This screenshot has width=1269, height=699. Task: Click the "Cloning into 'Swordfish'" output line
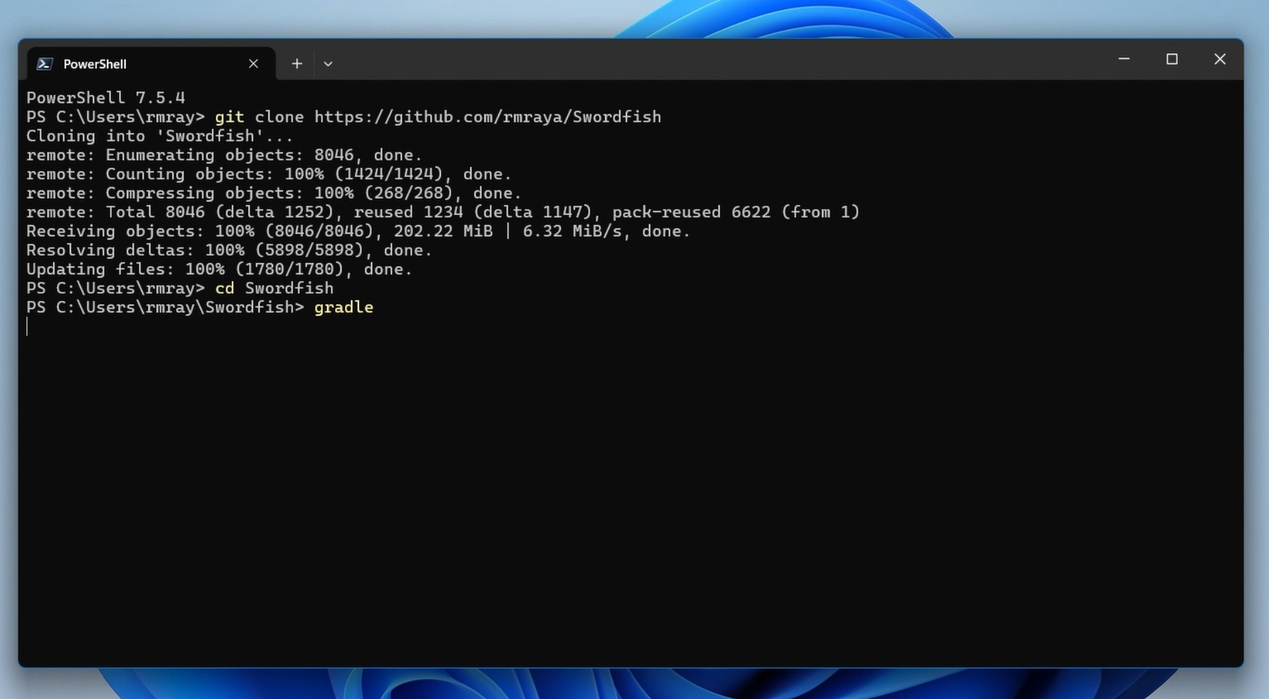pyautogui.click(x=160, y=136)
